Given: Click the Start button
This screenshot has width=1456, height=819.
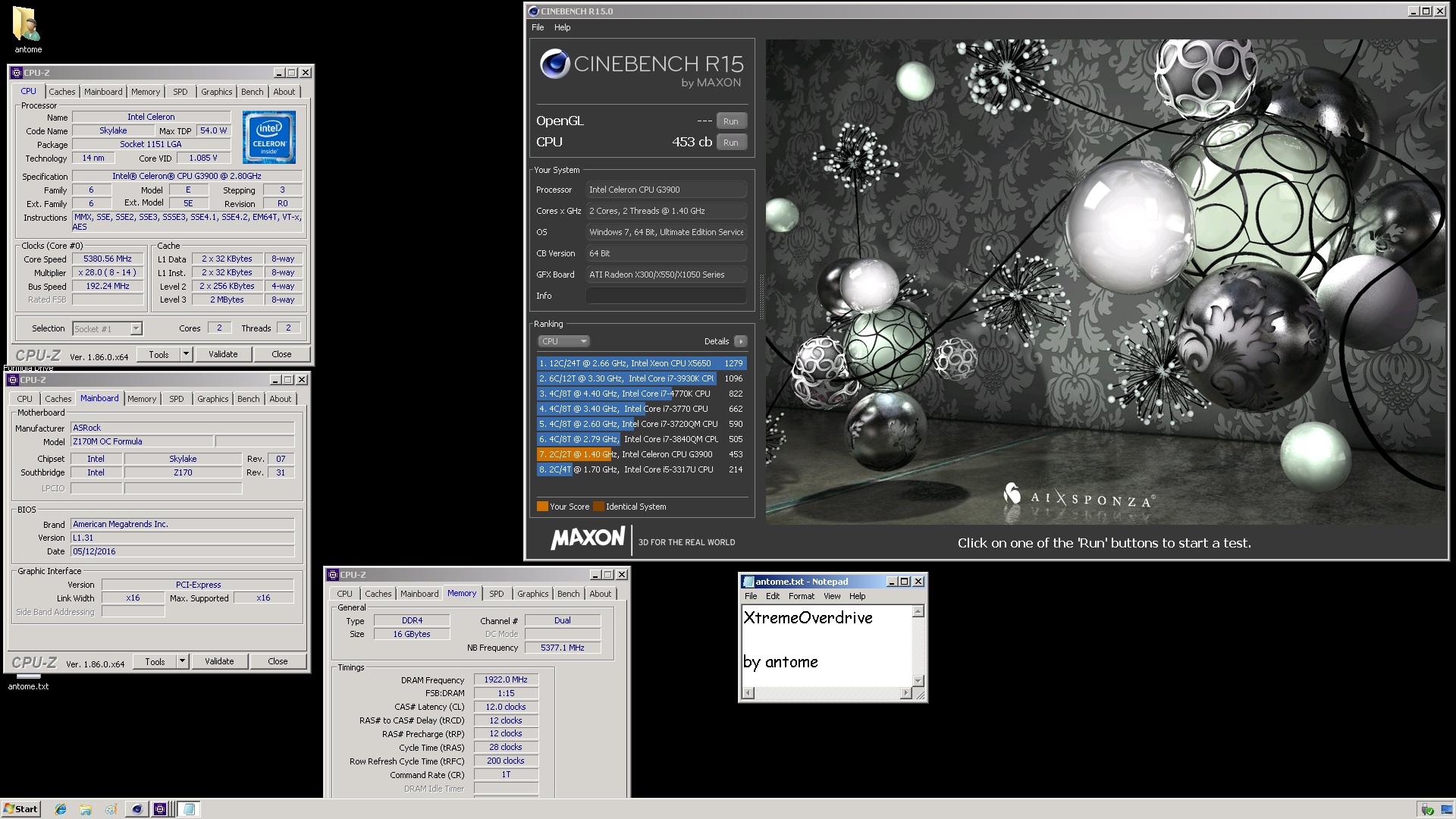Looking at the screenshot, I should (x=21, y=809).
